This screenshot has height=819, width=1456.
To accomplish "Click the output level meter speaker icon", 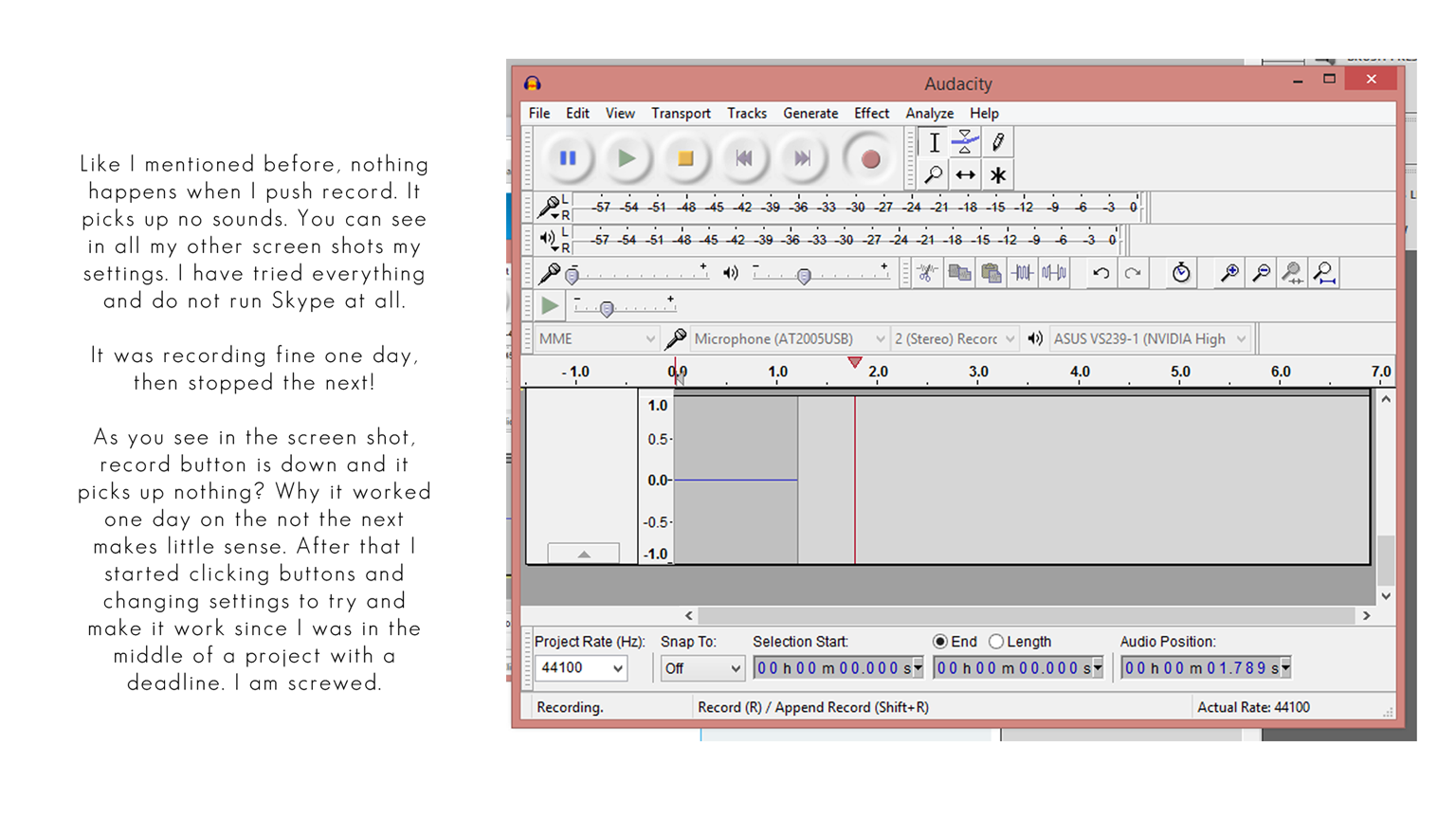I will [x=548, y=239].
